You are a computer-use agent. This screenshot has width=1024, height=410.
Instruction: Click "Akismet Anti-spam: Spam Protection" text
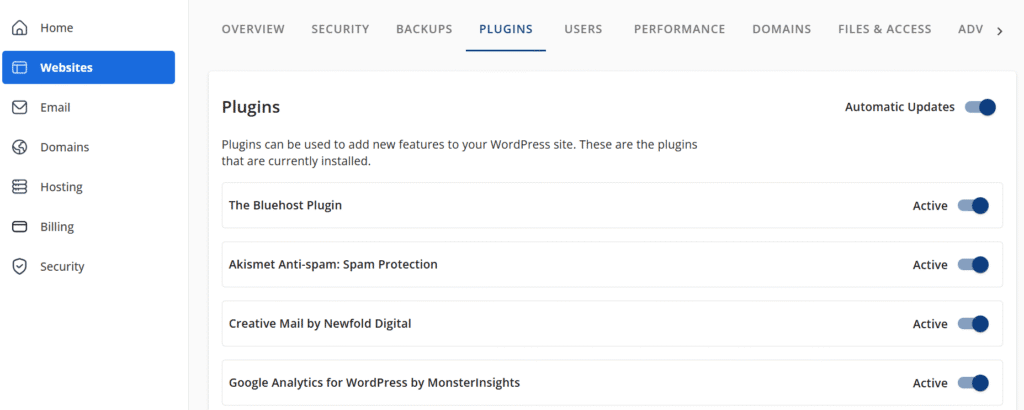333,264
